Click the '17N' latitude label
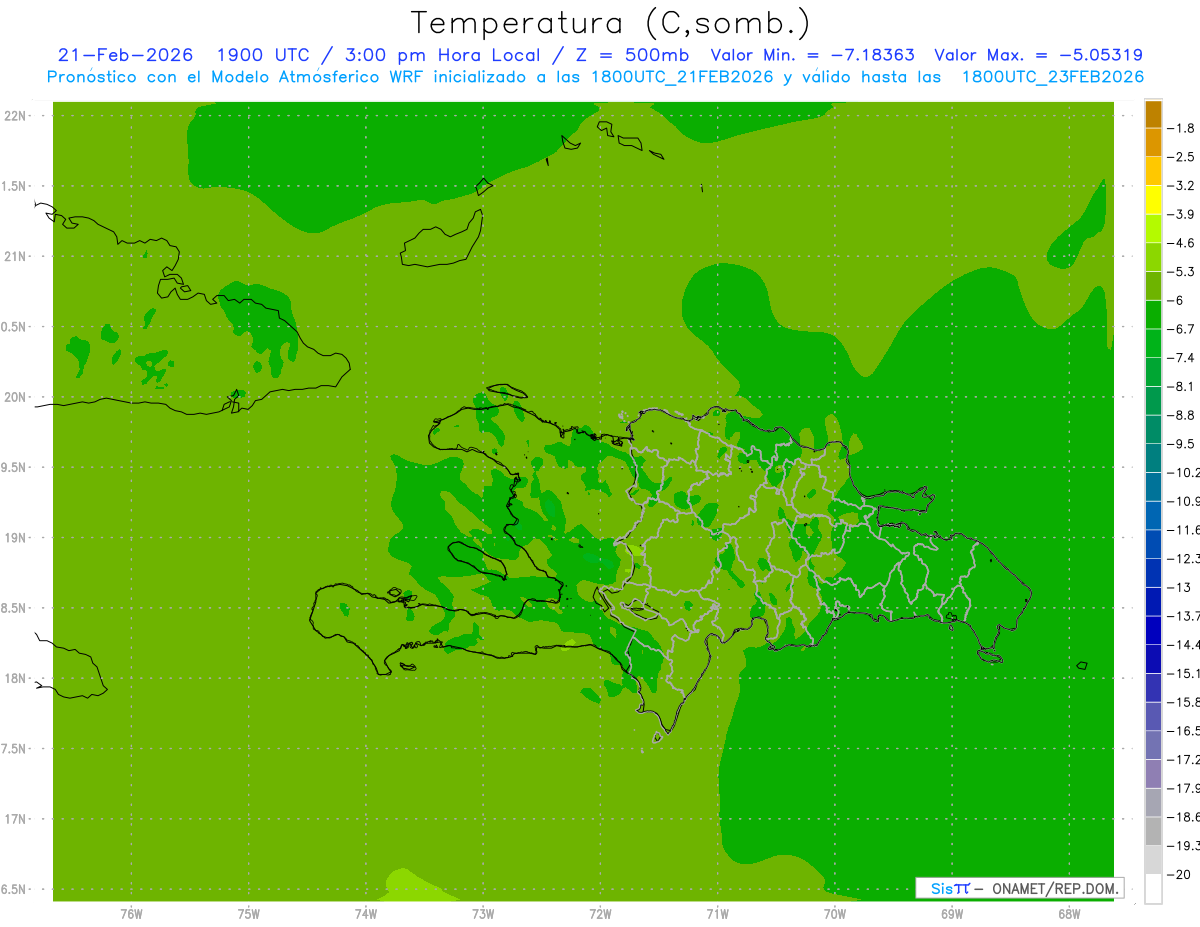 tap(15, 819)
